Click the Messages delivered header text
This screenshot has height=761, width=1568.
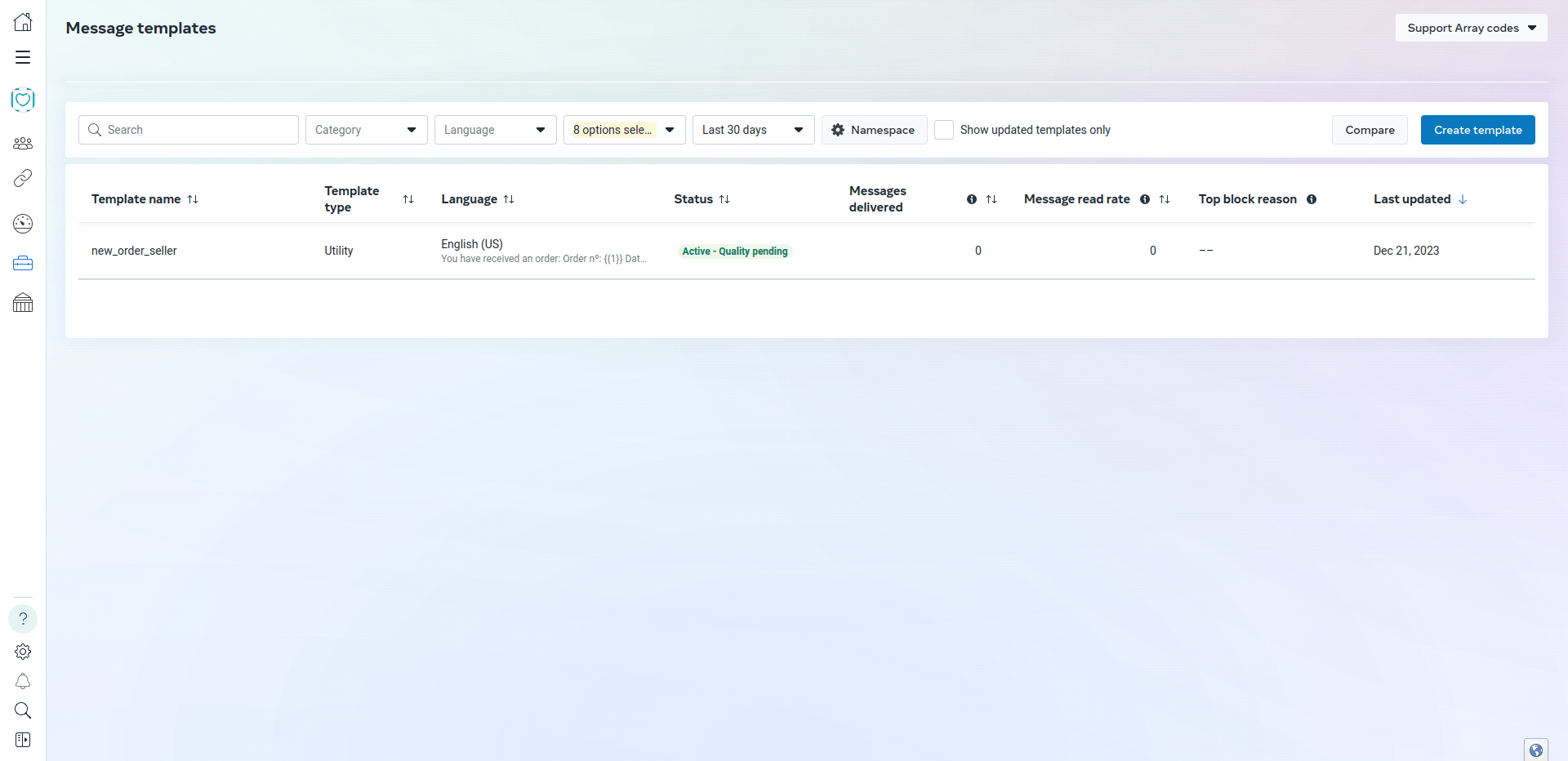(x=878, y=199)
